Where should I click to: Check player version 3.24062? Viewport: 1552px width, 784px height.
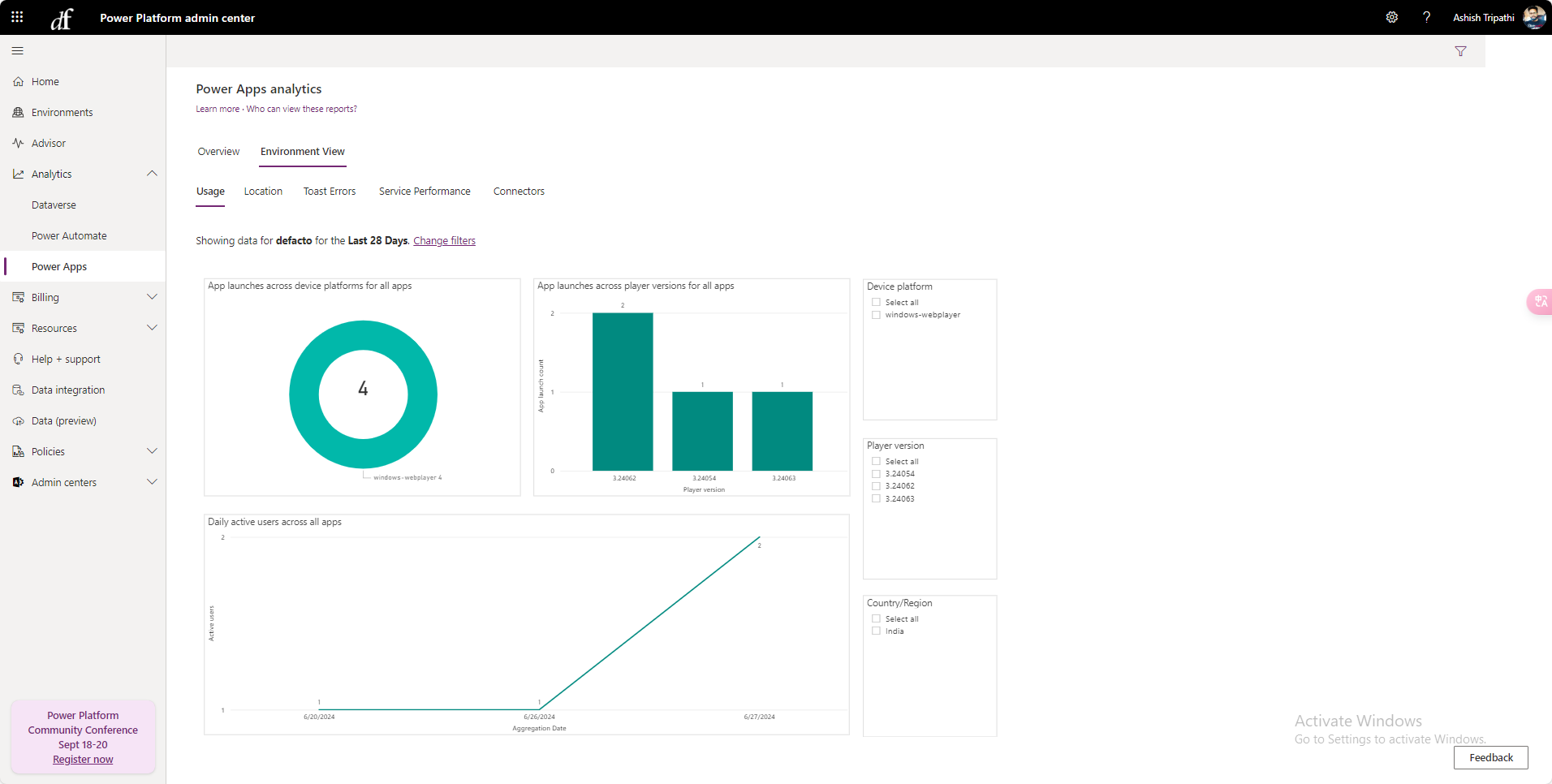tap(876, 485)
